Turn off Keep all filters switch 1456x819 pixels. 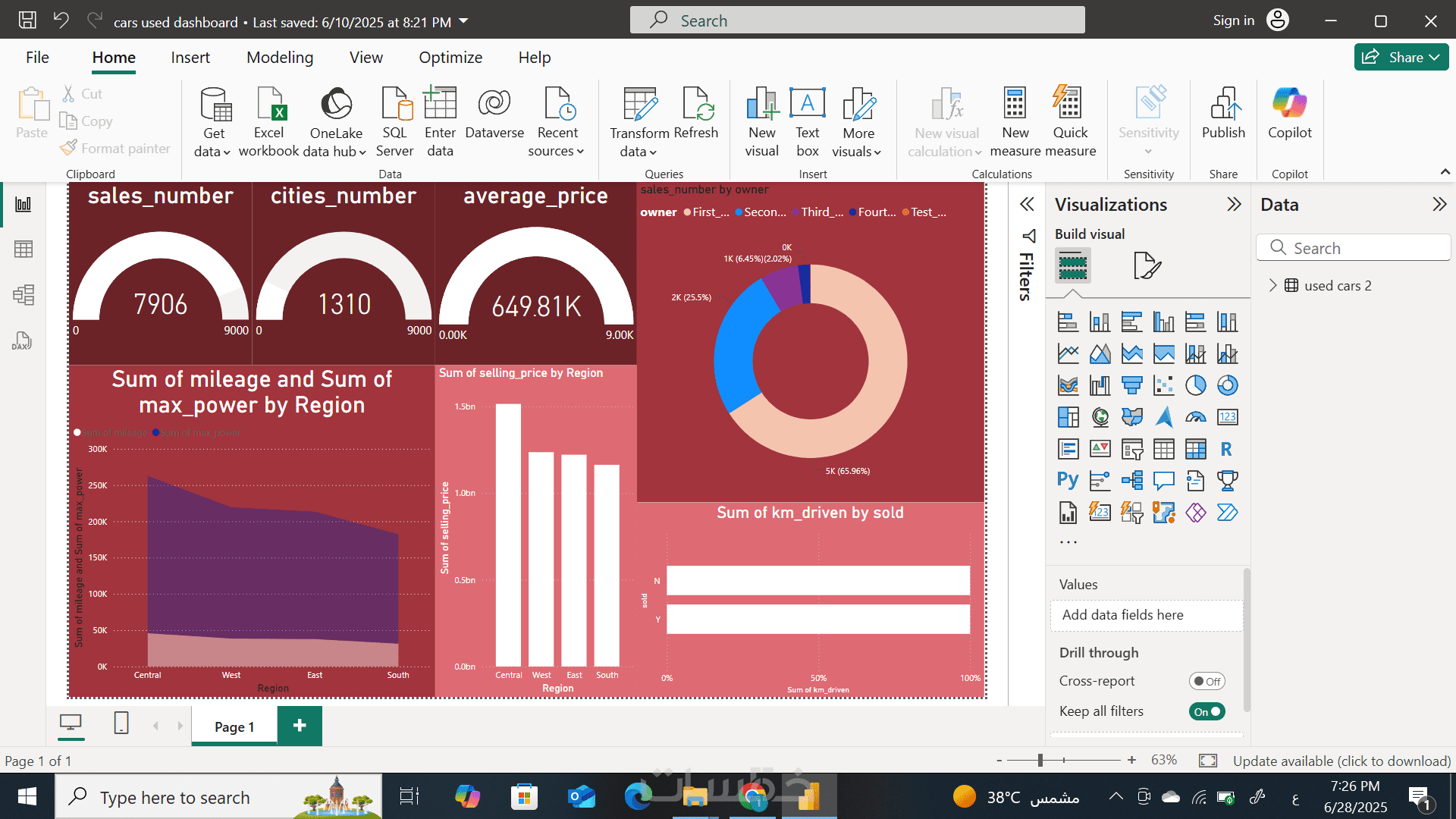(1207, 711)
